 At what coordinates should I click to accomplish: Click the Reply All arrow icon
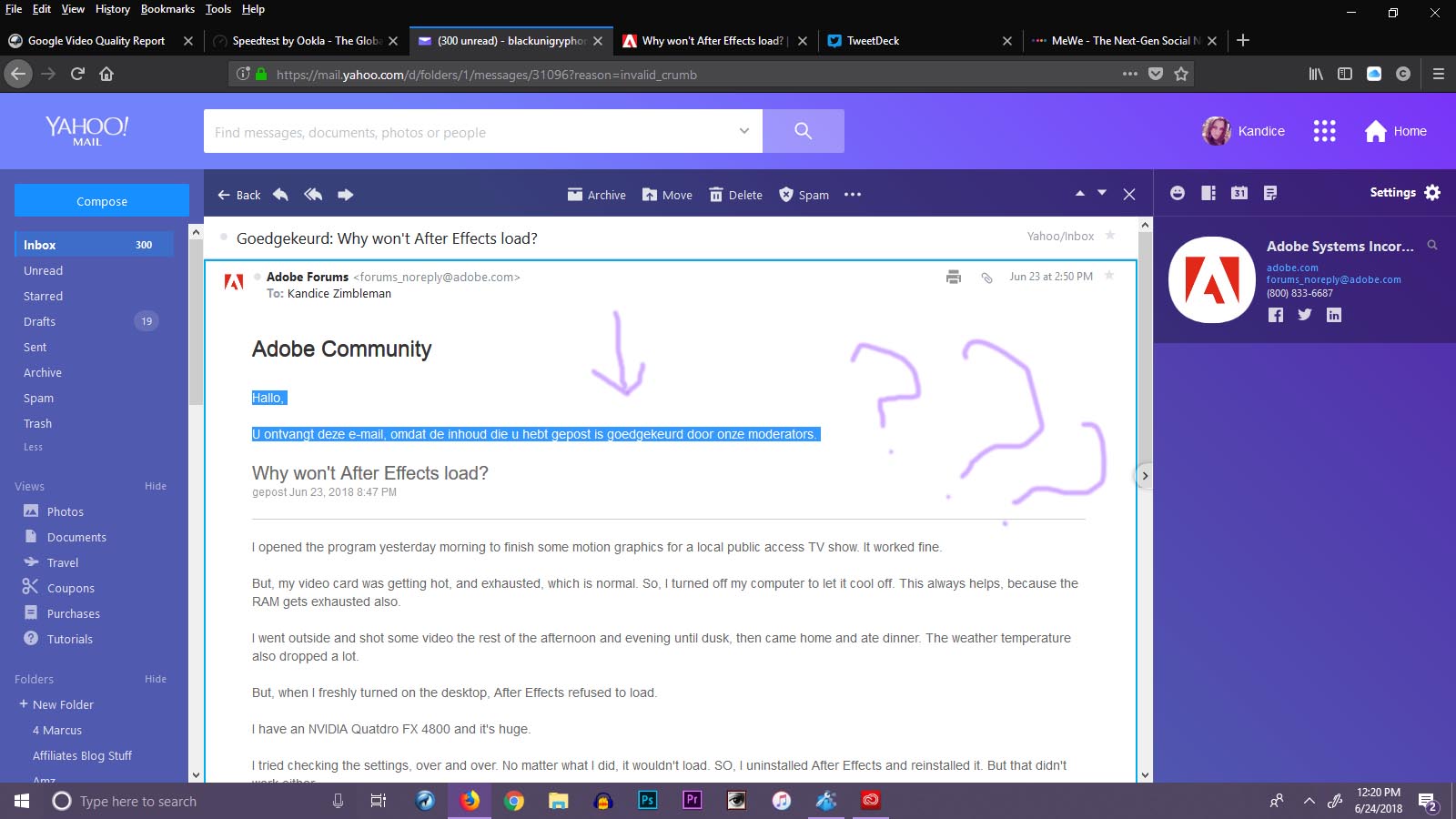(x=313, y=195)
